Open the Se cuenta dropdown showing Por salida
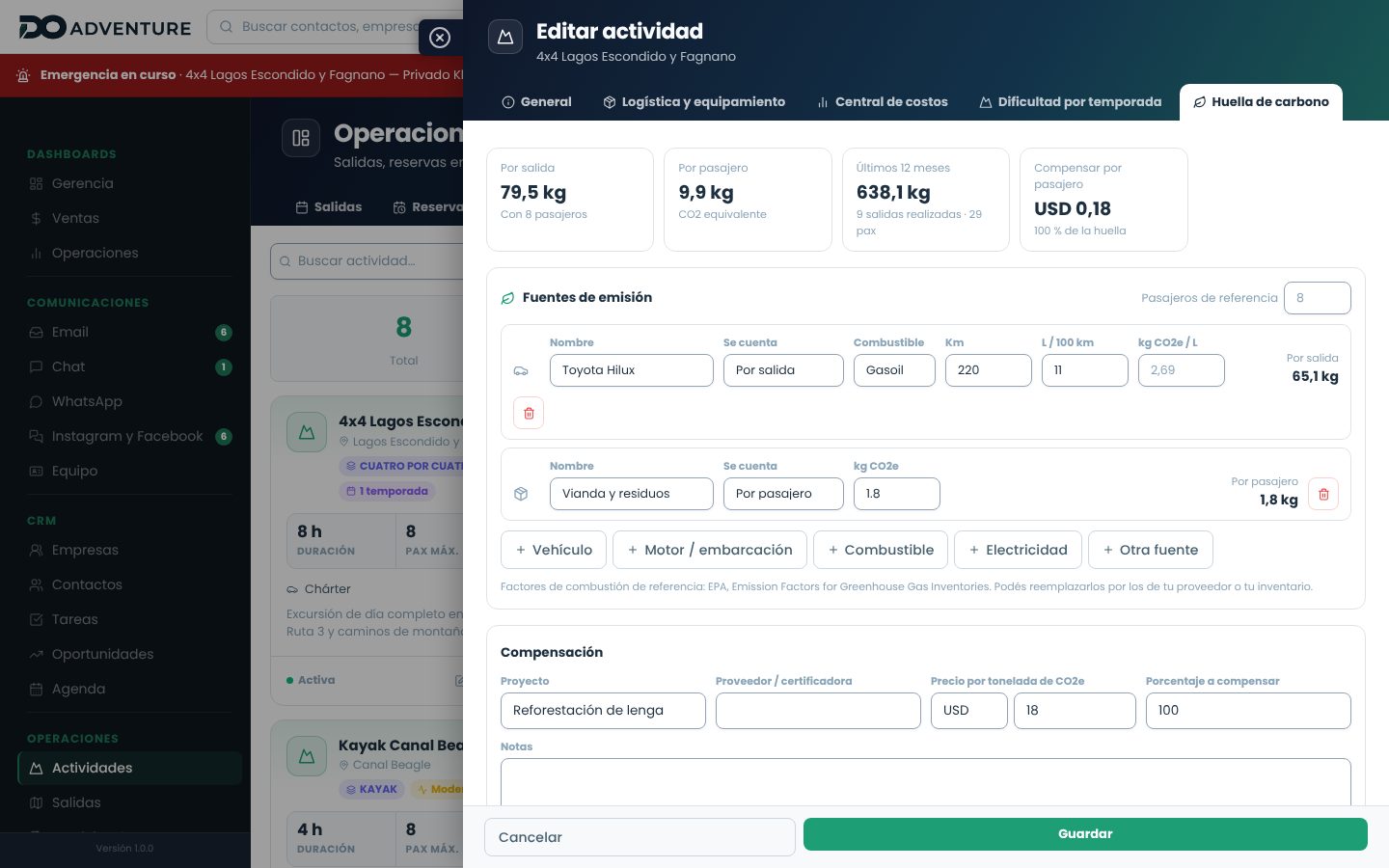1389x868 pixels. 783,370
